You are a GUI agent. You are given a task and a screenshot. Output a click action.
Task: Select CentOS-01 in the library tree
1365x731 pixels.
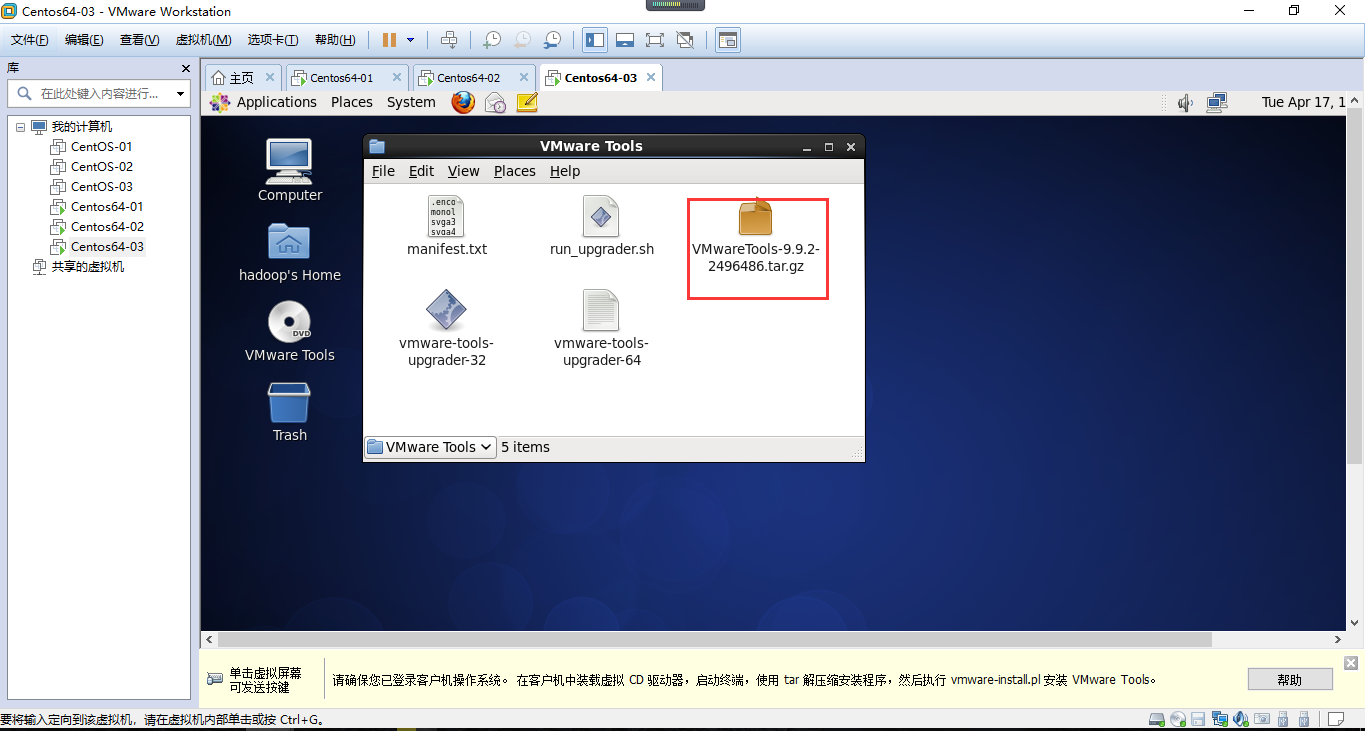pos(91,147)
